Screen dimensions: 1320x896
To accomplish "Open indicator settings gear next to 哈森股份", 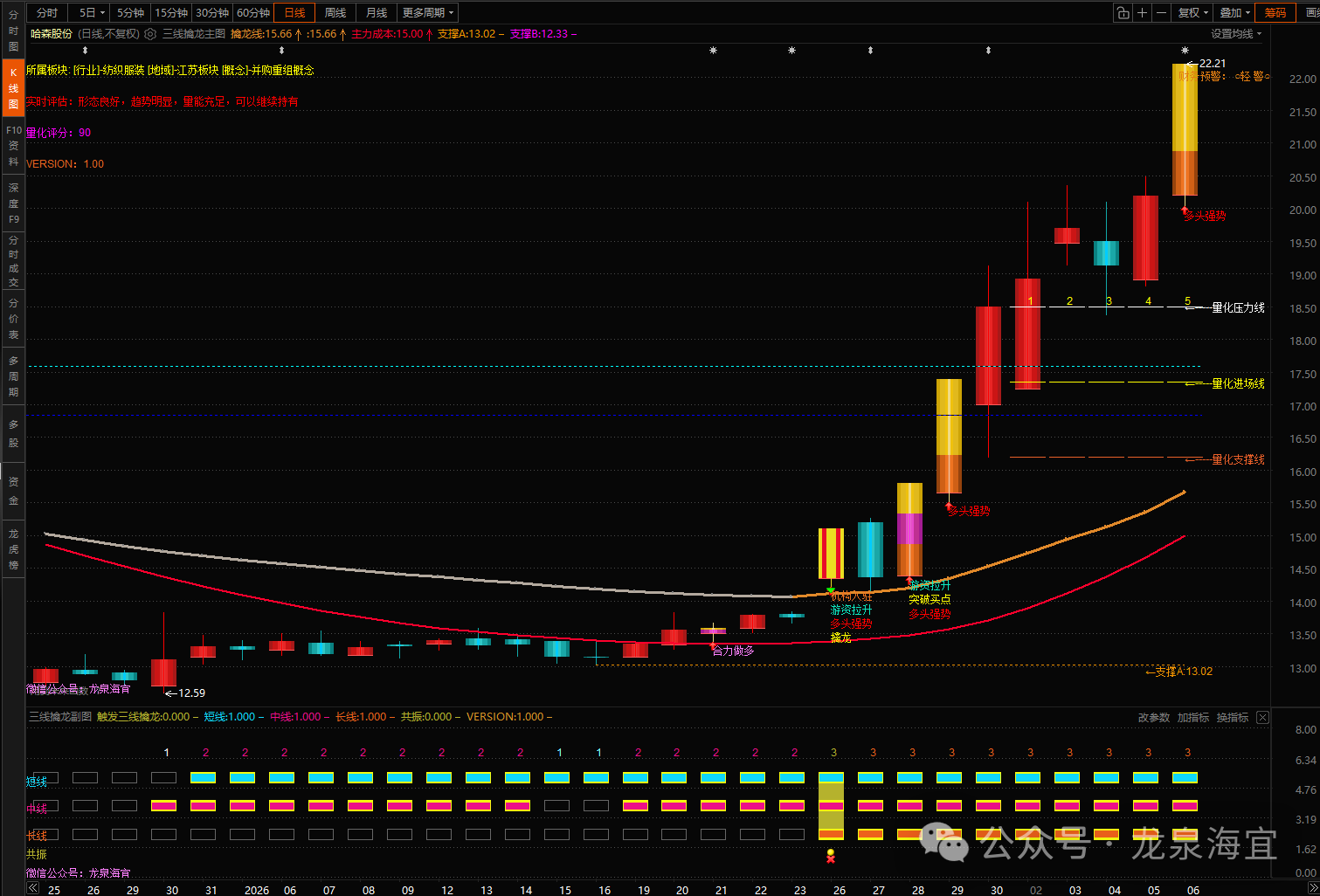I will [x=150, y=34].
